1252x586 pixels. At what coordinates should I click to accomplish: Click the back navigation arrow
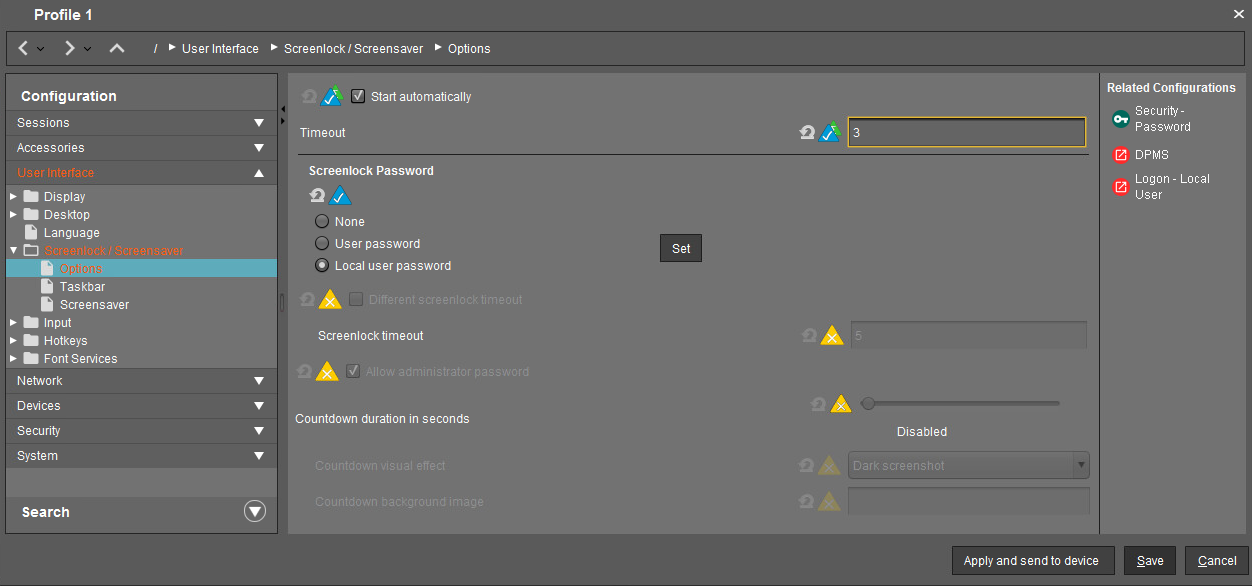[x=24, y=48]
